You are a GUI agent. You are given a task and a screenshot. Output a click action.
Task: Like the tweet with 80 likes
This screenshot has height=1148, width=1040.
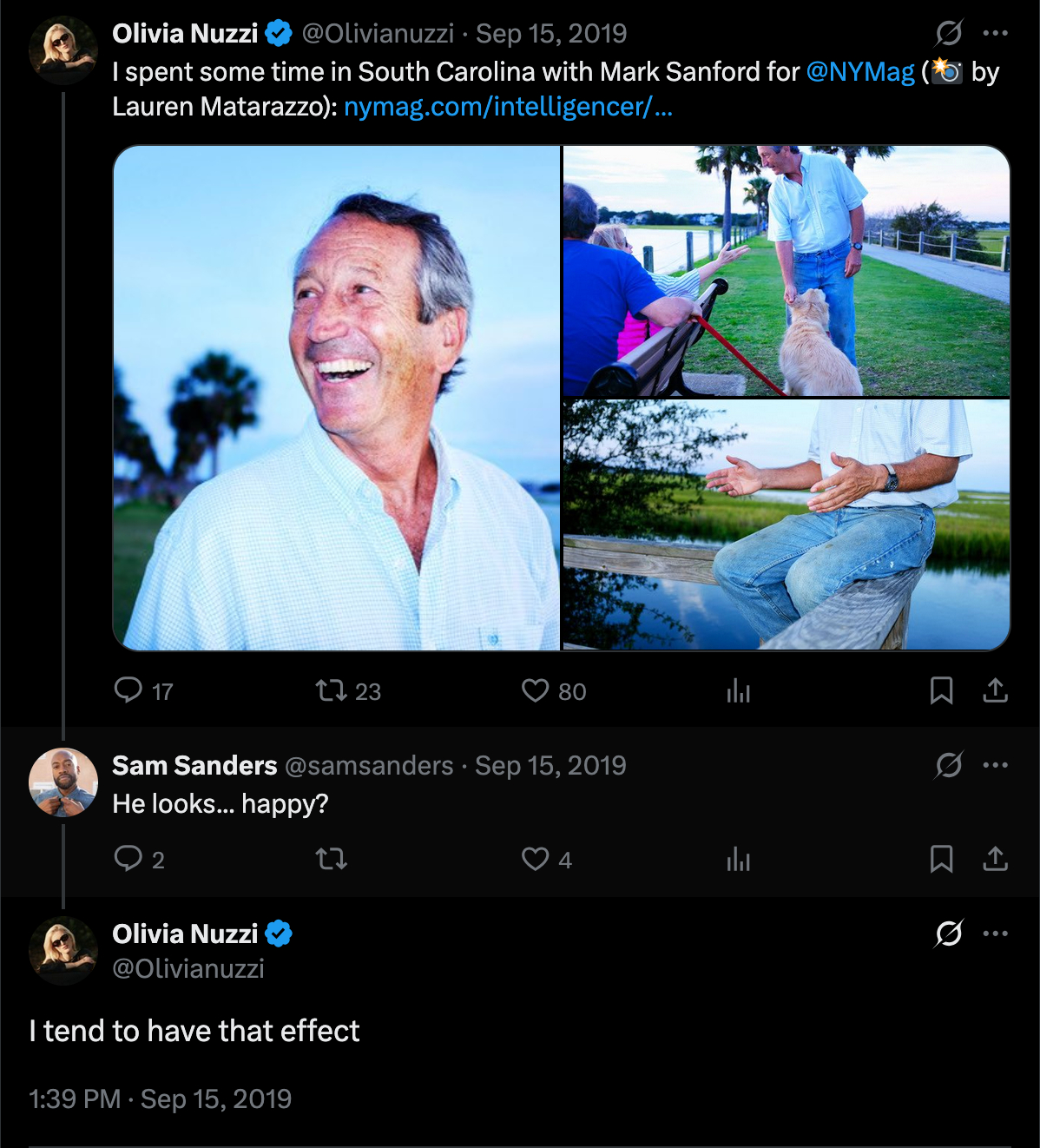click(535, 690)
